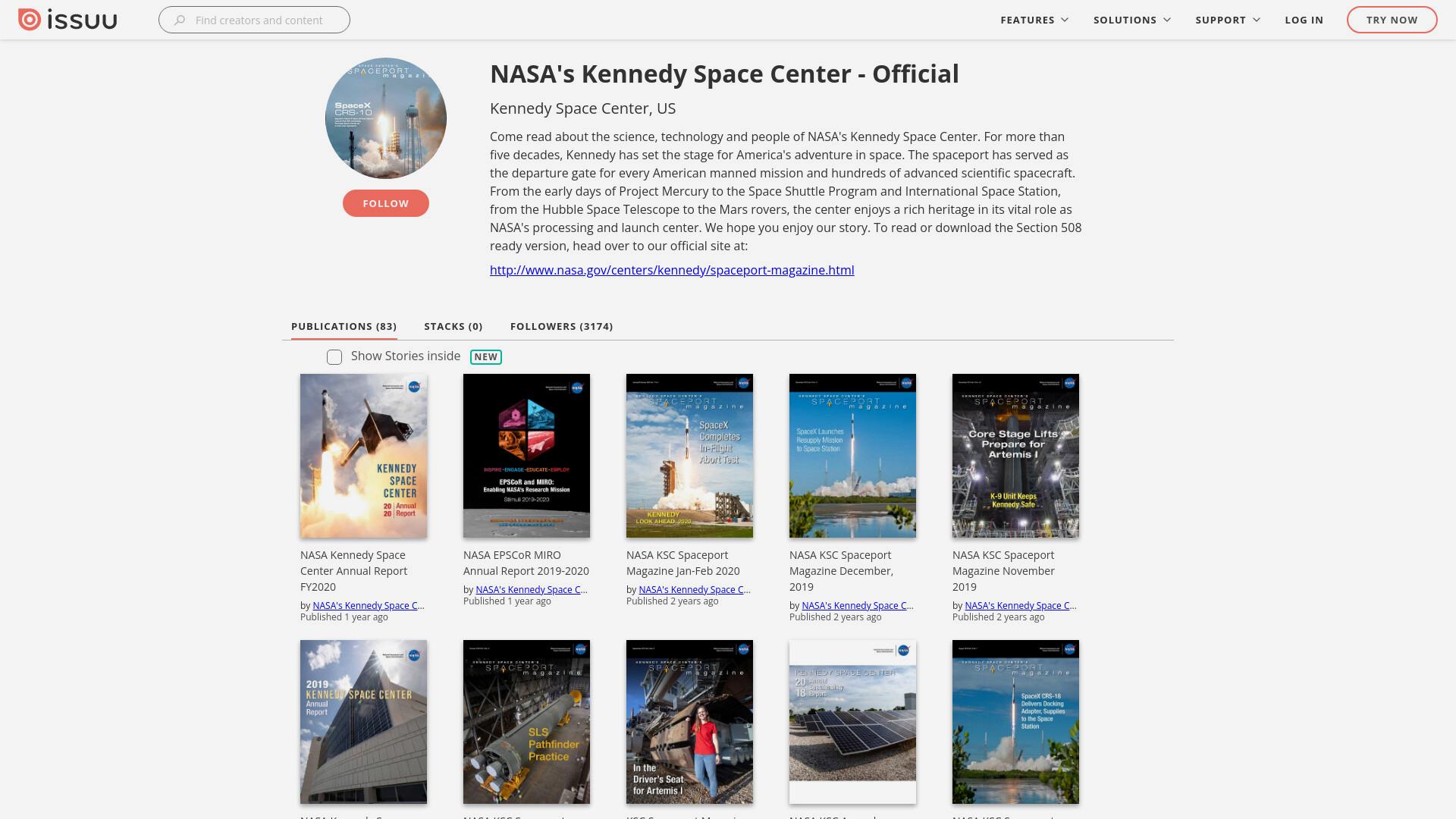This screenshot has height=819, width=1456.
Task: Expand the Features dropdown
Action: coord(1065,20)
